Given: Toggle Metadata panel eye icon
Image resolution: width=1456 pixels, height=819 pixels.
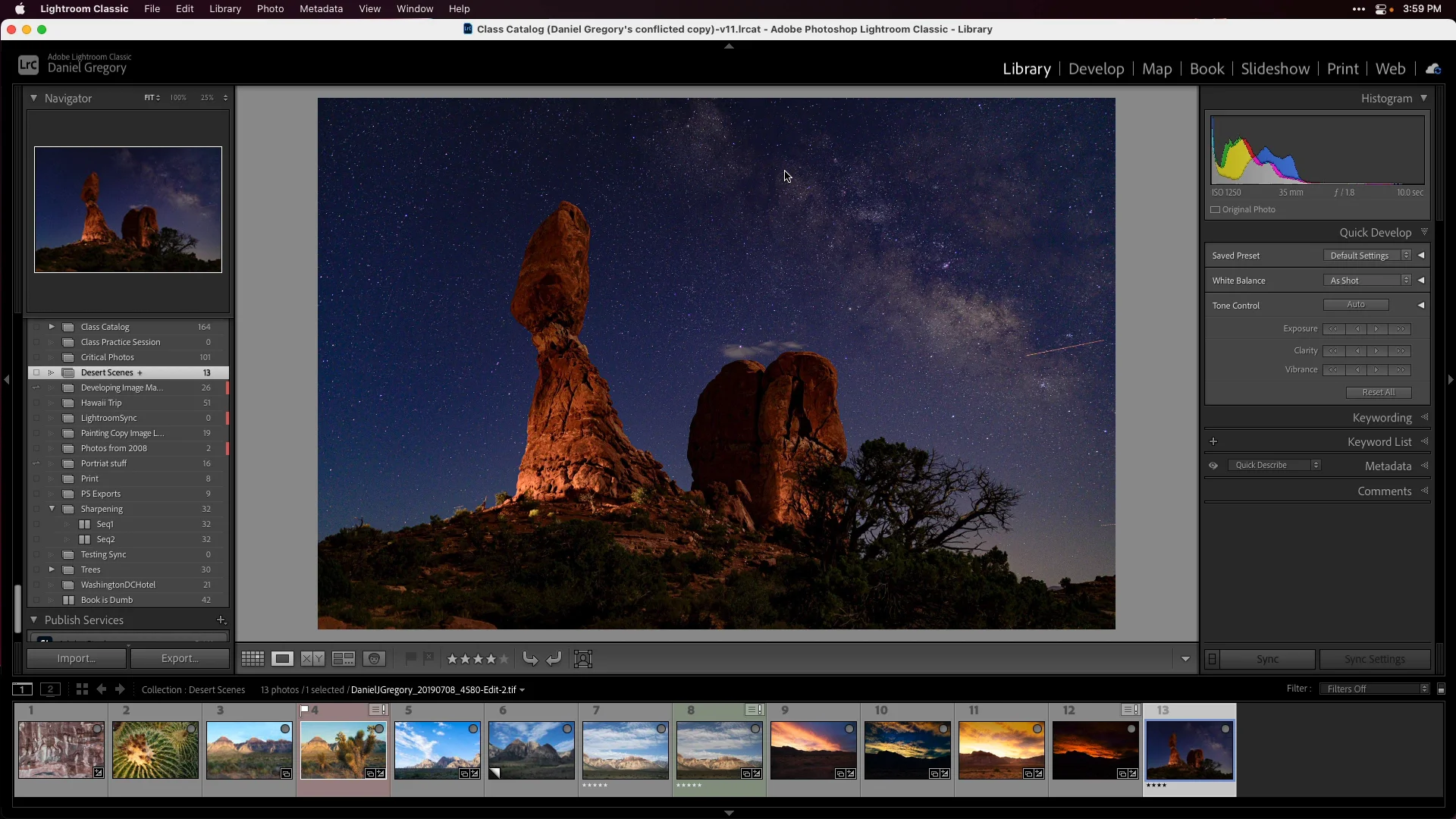Looking at the screenshot, I should [1213, 466].
